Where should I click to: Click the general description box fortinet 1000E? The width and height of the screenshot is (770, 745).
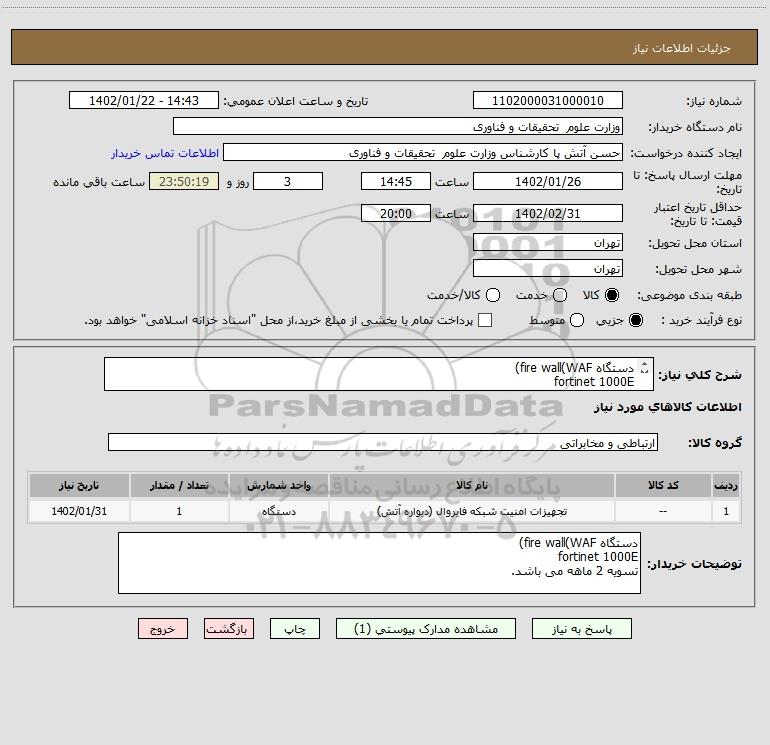(x=379, y=374)
